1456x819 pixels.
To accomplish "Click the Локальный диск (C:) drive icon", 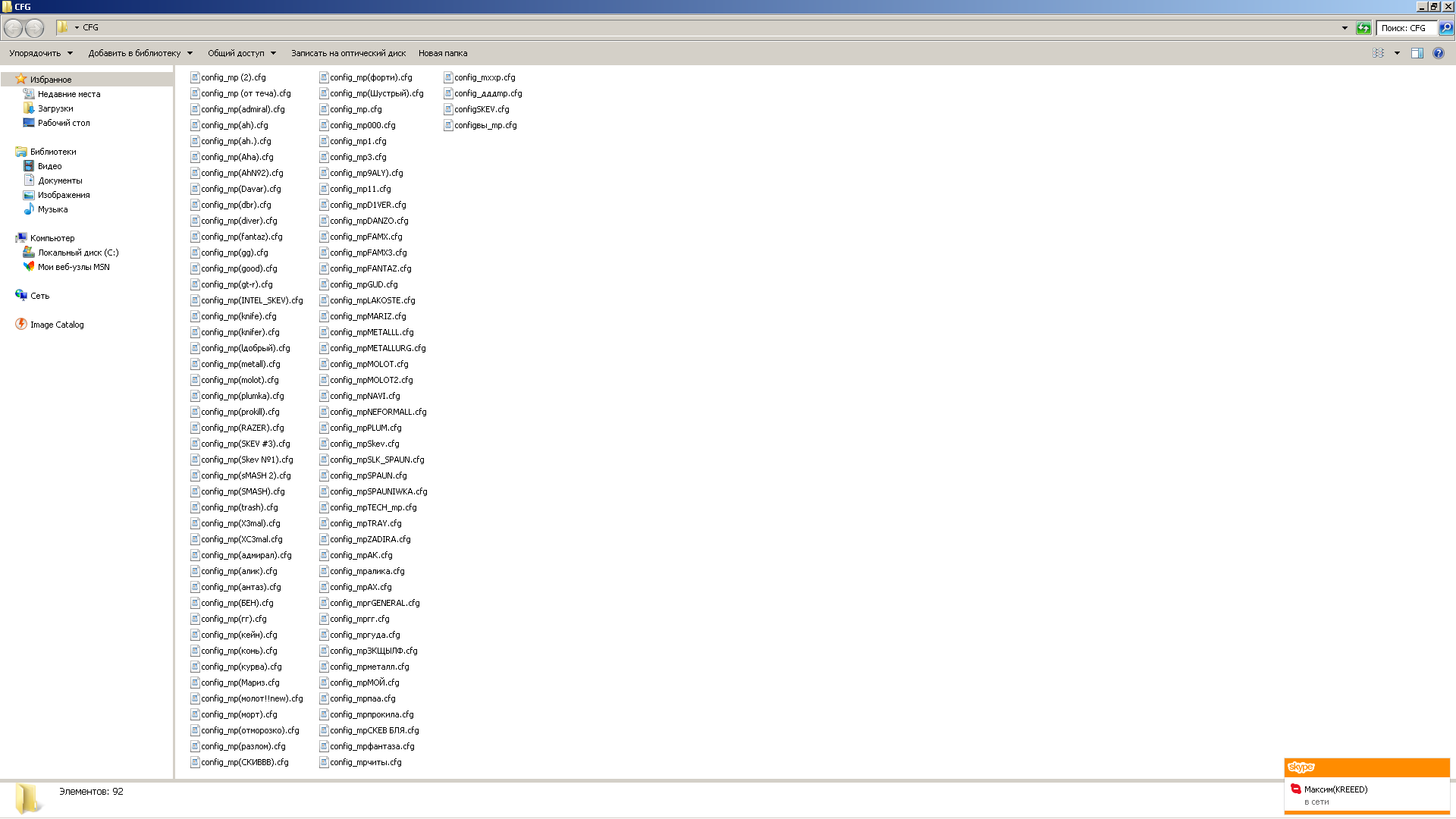I will pyautogui.click(x=29, y=252).
